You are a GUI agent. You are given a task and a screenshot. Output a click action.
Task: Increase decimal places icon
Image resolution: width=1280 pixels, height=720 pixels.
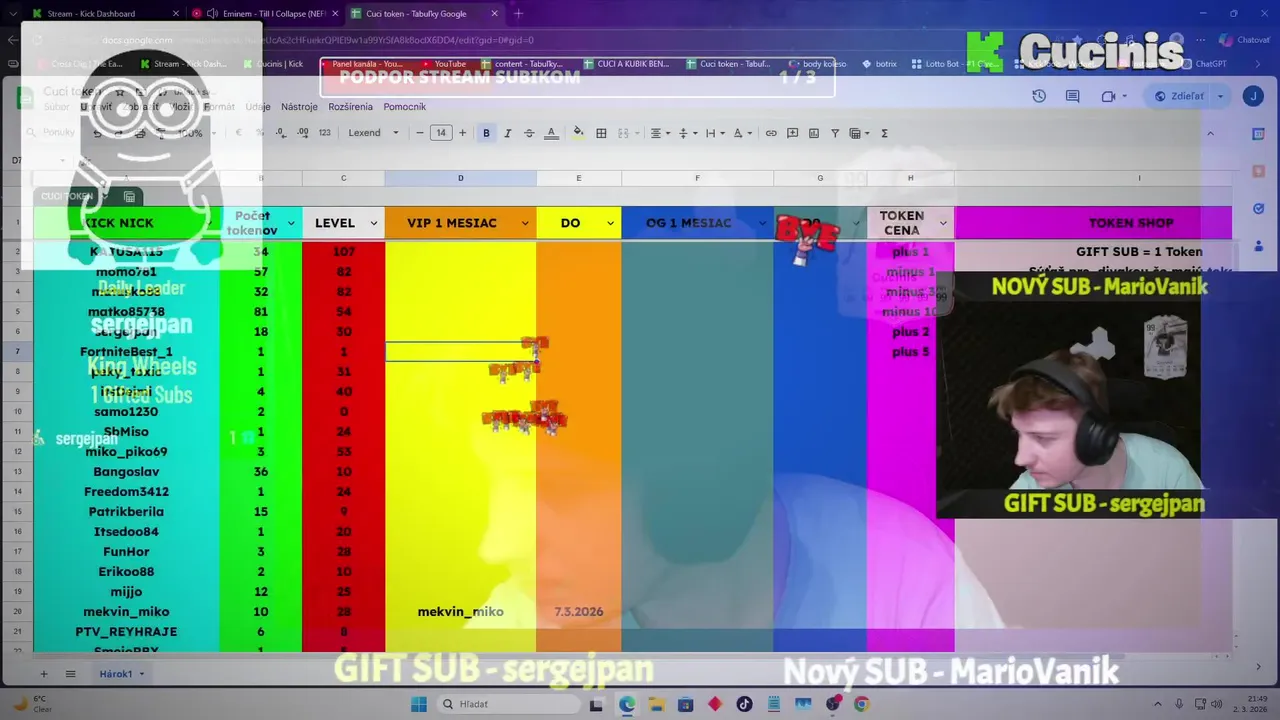(x=302, y=133)
